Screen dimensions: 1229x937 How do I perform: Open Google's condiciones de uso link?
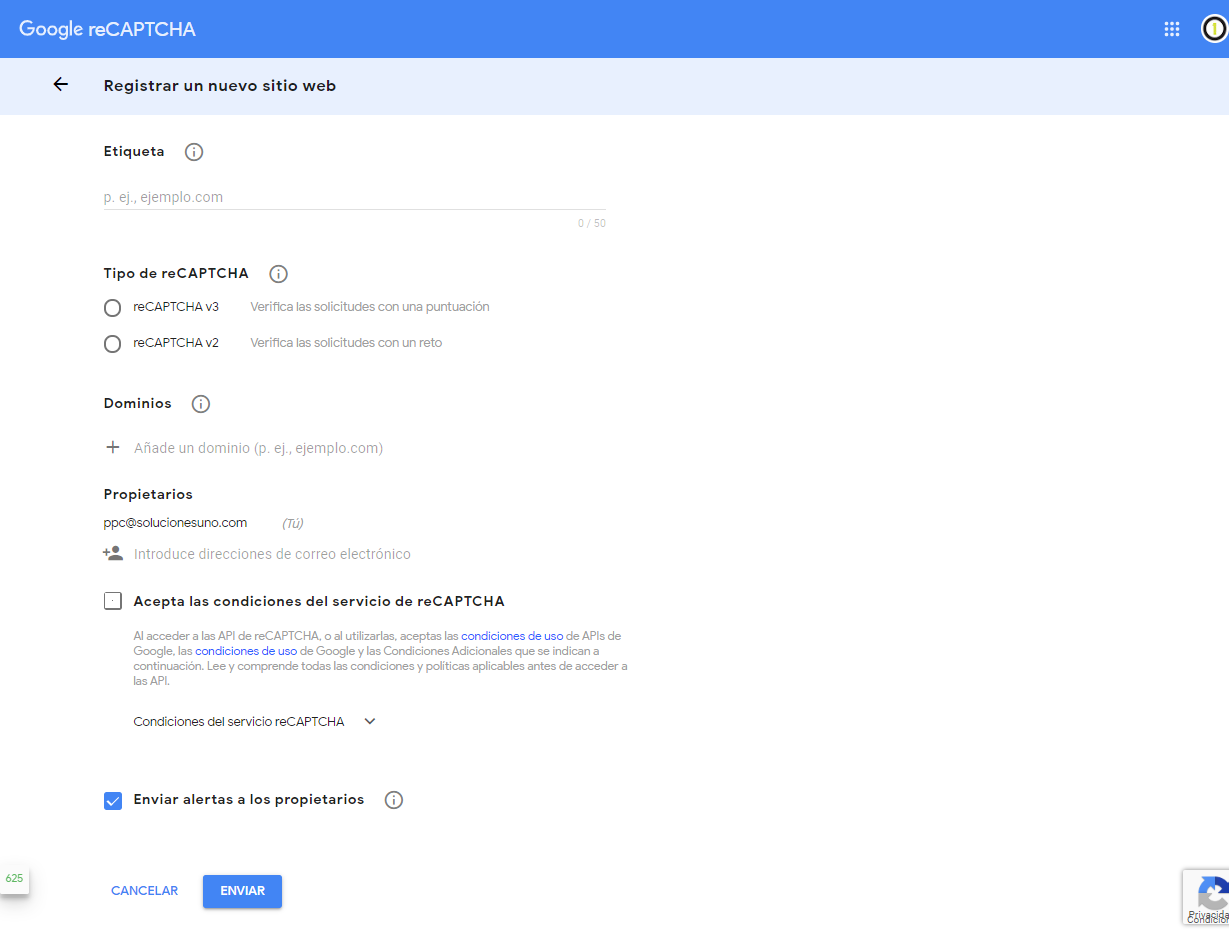(246, 651)
